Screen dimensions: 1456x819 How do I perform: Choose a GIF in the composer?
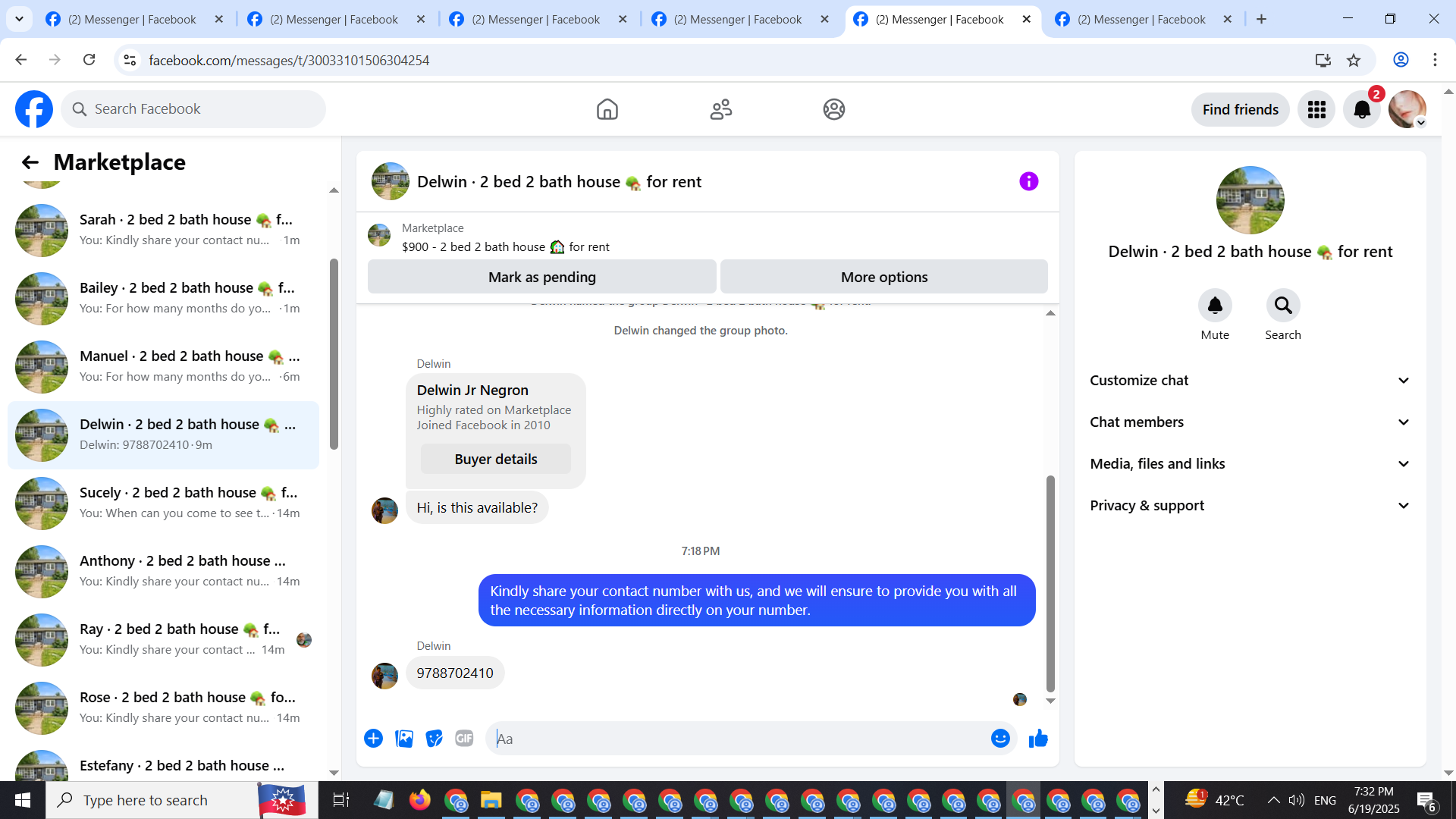(x=464, y=739)
